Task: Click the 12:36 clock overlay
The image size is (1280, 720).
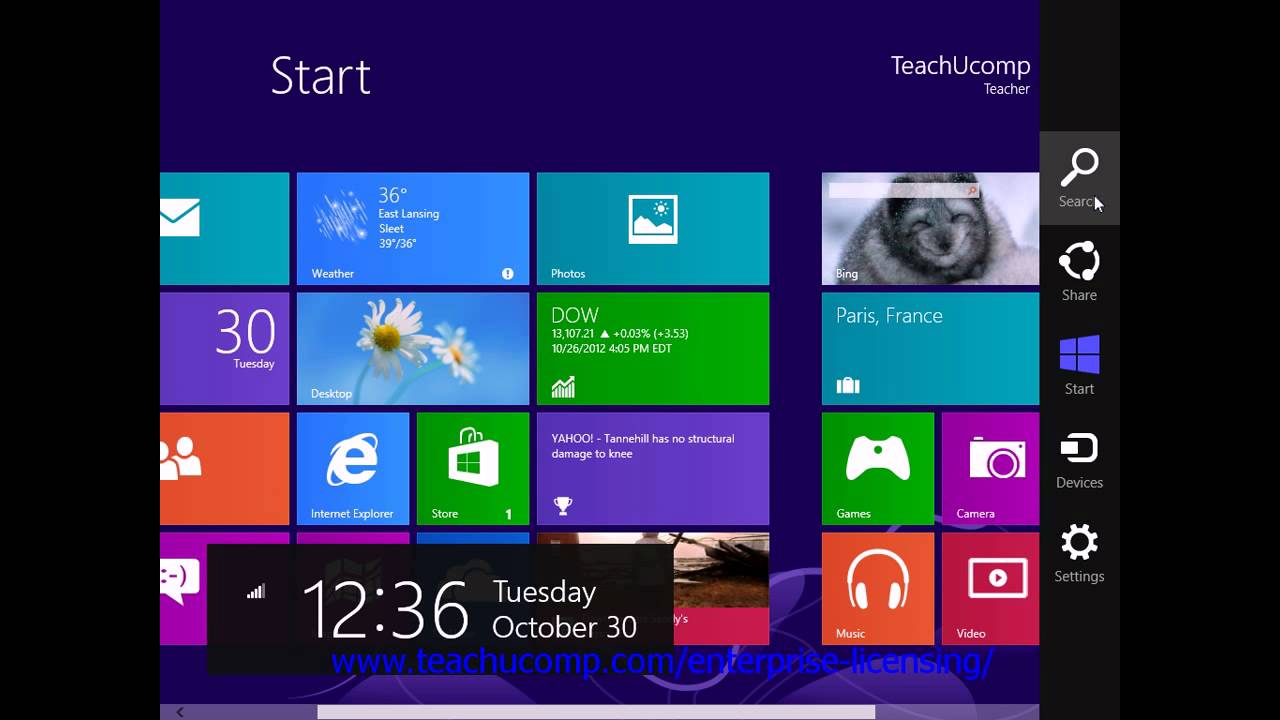Action: tap(385, 609)
